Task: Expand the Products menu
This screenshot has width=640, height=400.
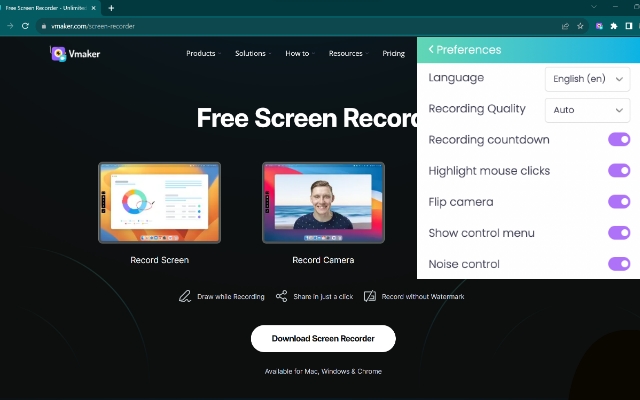Action: [203, 53]
